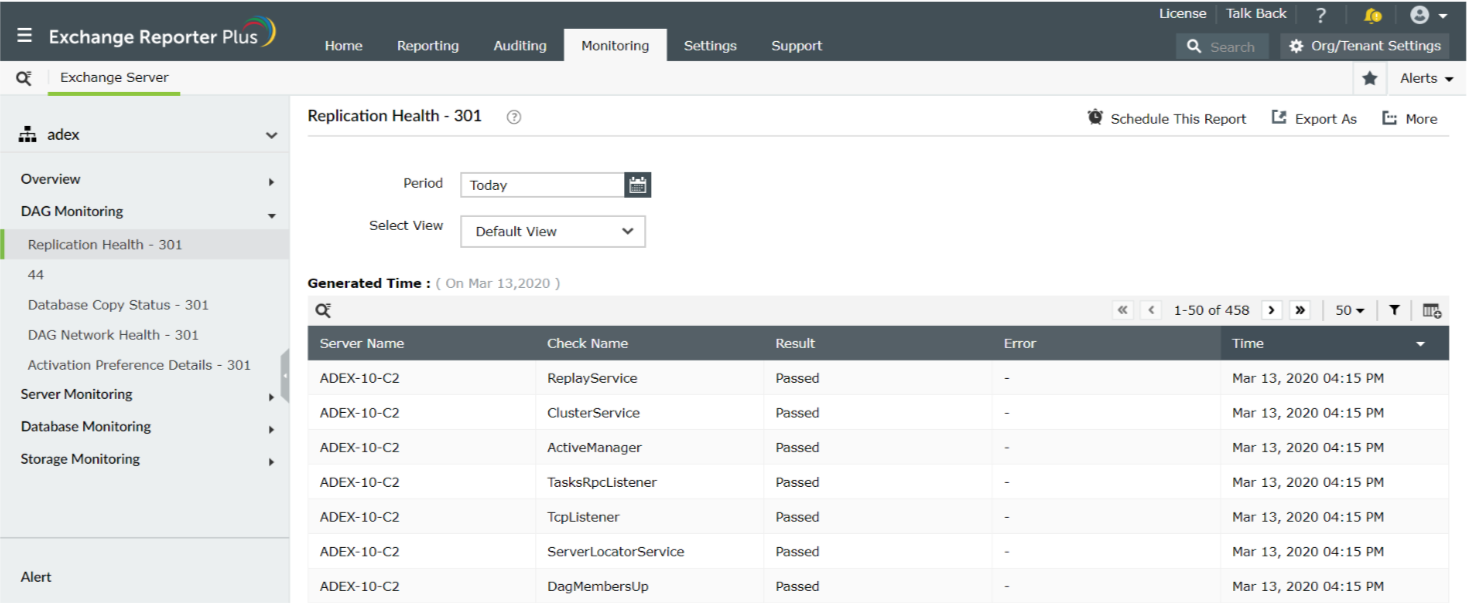Click the Export As icon
Image resolution: width=1473 pixels, height=603 pixels.
pyautogui.click(x=1279, y=117)
